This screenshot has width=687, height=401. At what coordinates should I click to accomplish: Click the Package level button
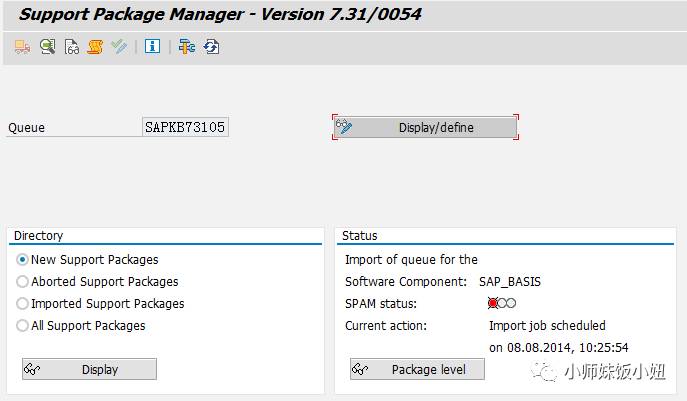point(417,369)
